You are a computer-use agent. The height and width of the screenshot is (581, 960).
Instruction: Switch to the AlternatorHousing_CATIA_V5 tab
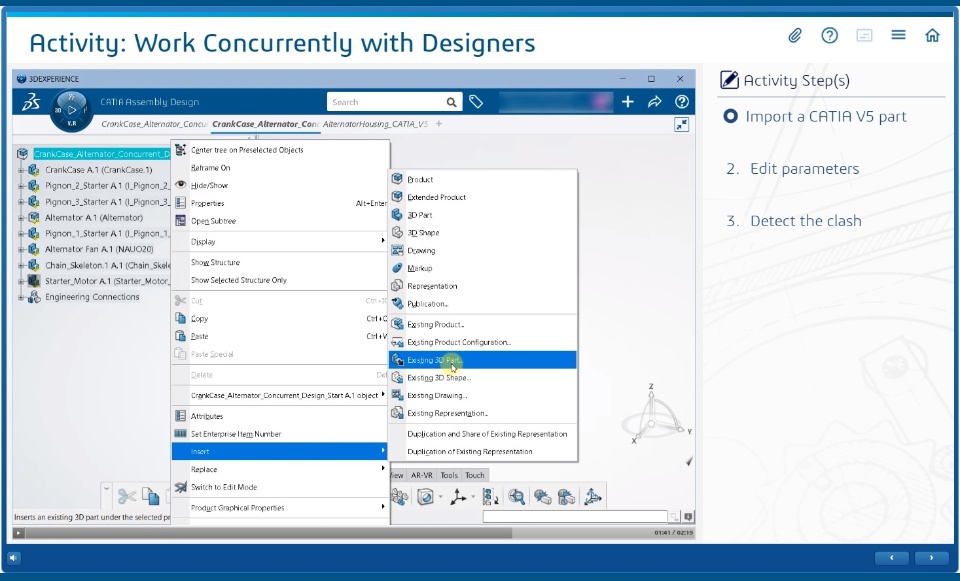click(375, 124)
